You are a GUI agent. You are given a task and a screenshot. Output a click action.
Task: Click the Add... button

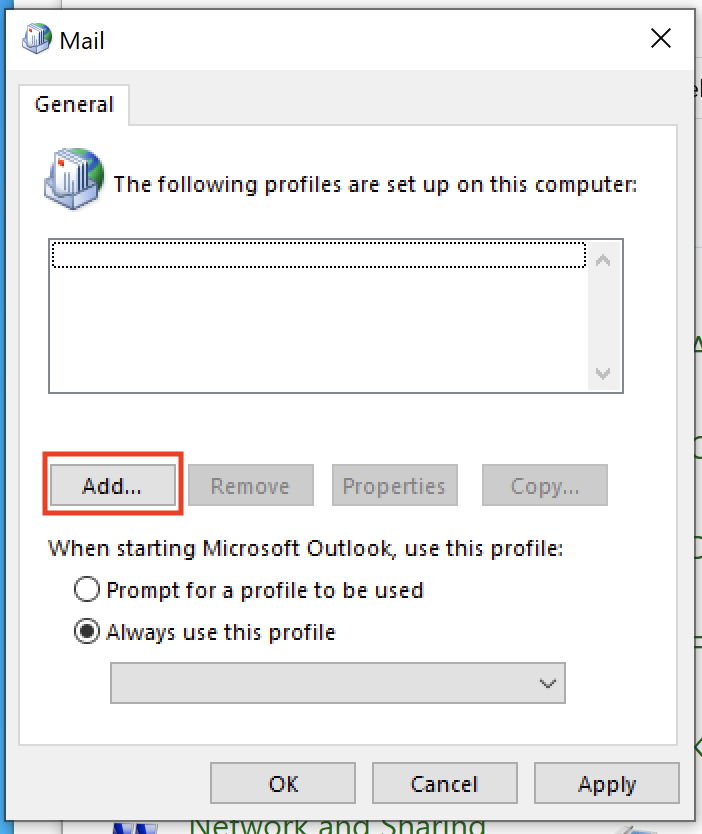113,485
